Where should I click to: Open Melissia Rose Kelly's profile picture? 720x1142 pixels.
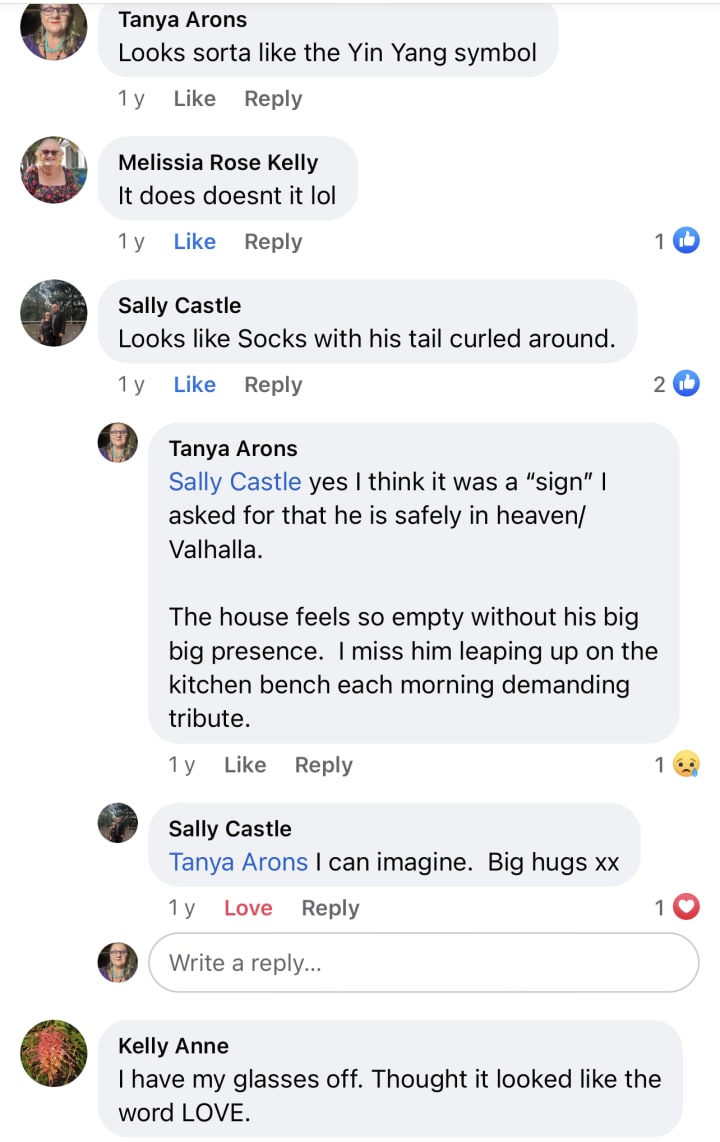54,171
